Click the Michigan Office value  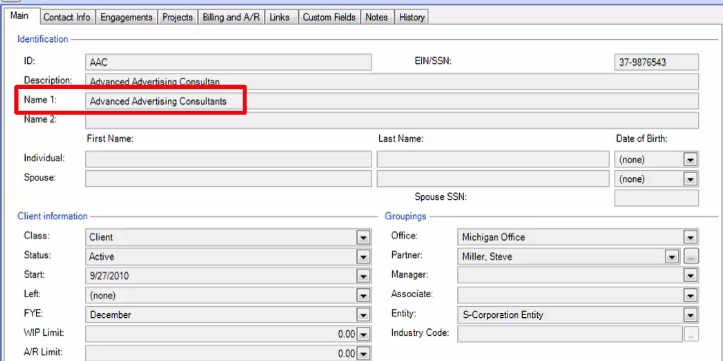493,237
